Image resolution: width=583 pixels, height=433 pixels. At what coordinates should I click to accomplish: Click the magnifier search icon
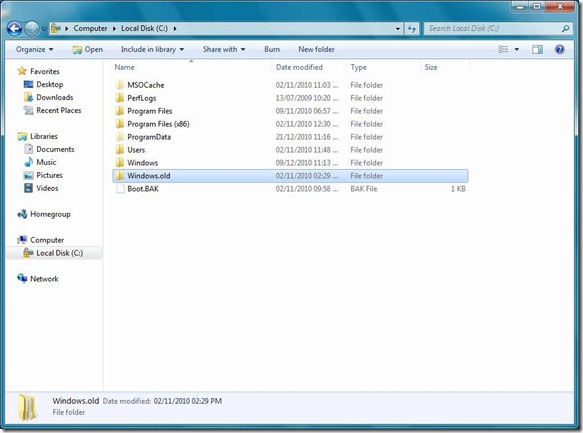pos(566,28)
